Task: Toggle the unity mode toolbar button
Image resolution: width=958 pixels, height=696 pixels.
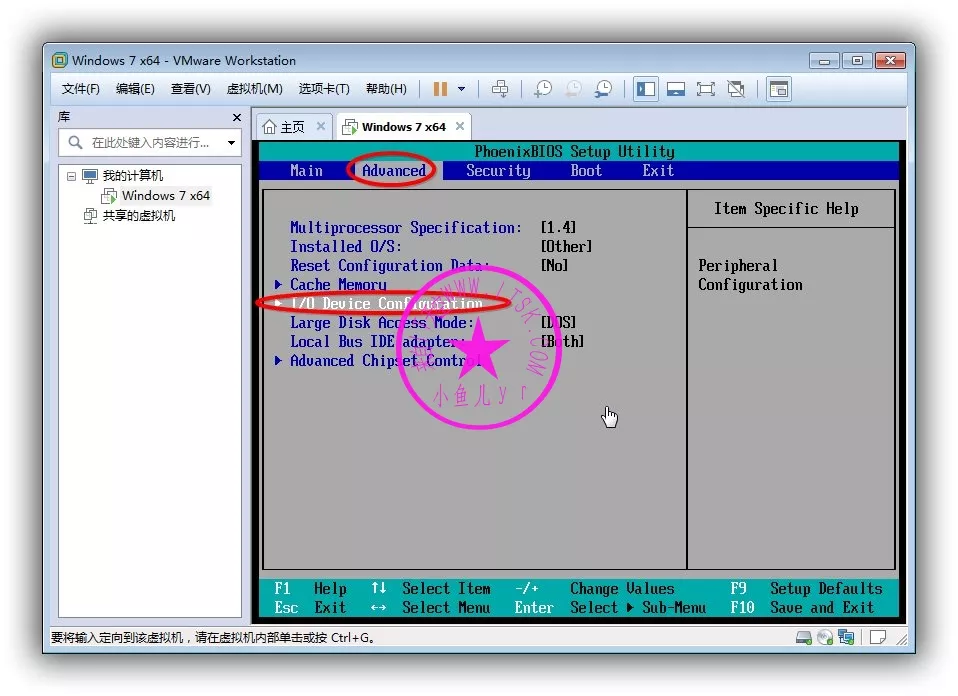Action: (736, 89)
